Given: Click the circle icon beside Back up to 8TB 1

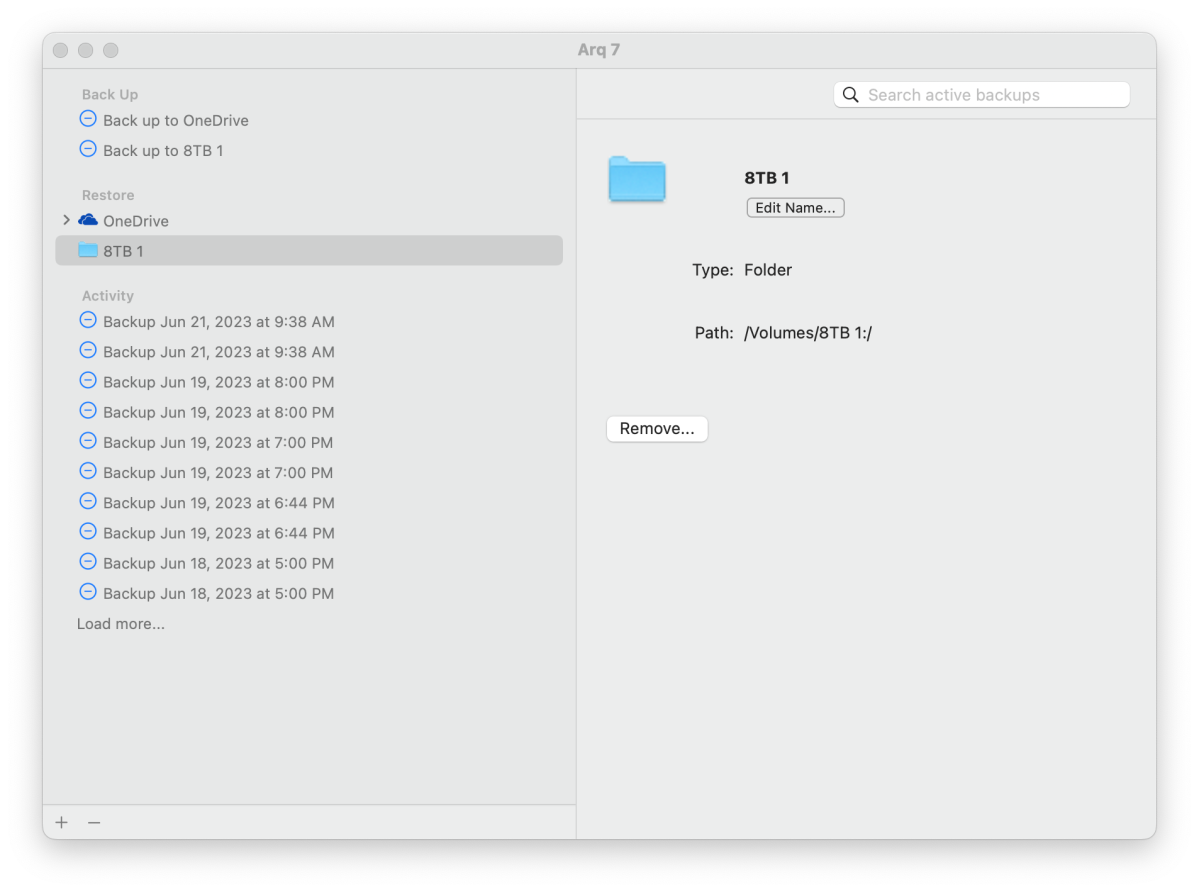Looking at the screenshot, I should click(88, 150).
